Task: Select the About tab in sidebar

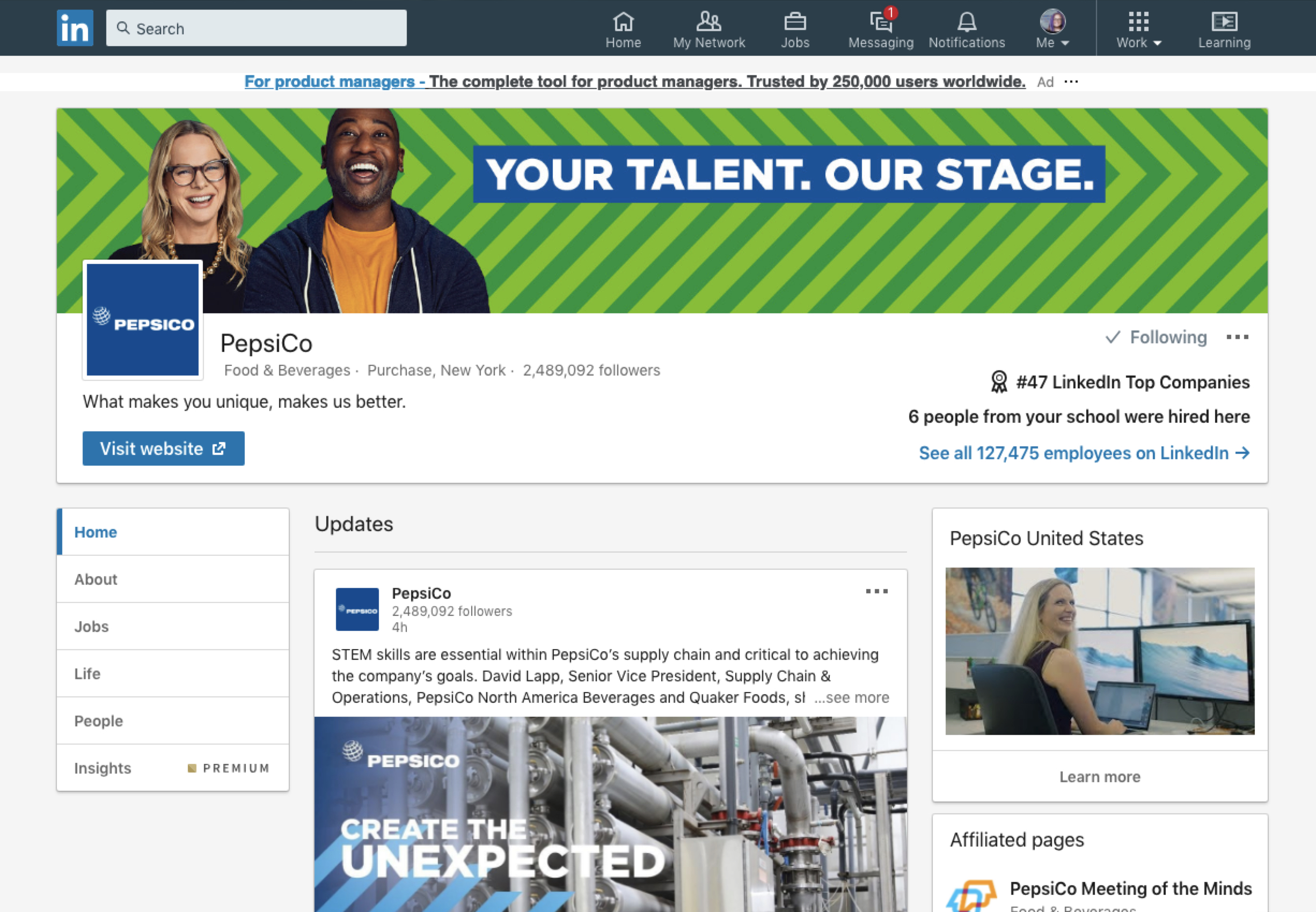Action: [173, 579]
